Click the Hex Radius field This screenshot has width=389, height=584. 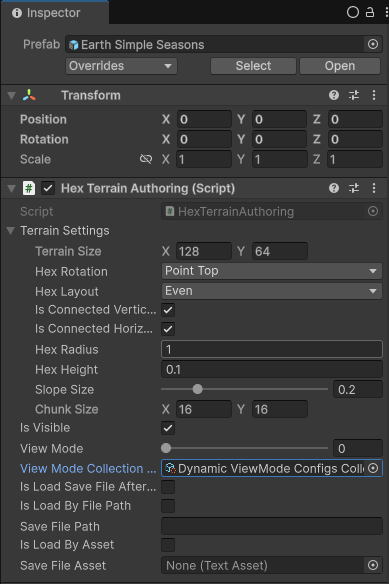pos(272,349)
